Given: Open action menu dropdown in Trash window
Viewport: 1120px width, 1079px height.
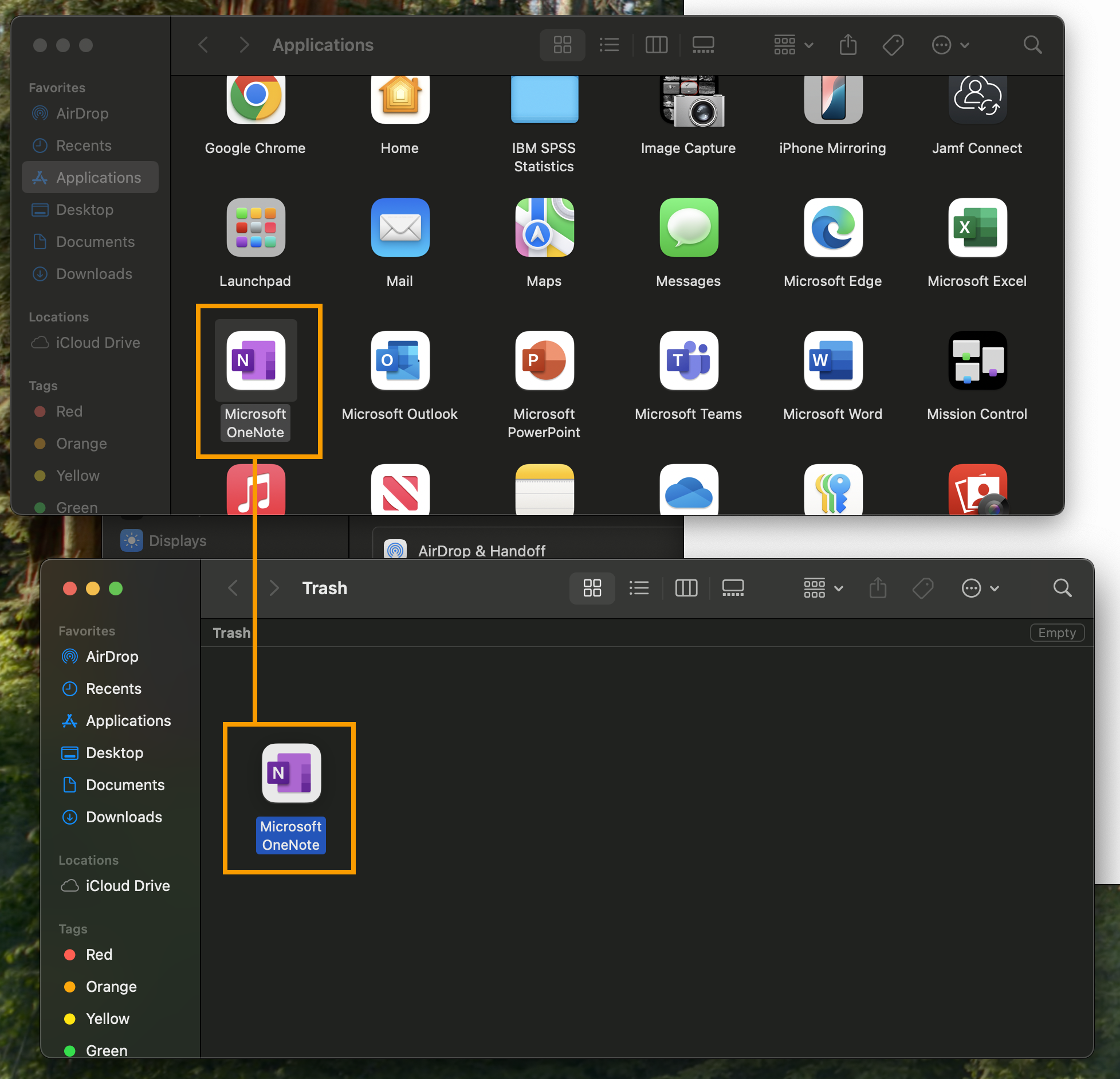Looking at the screenshot, I should (980, 588).
